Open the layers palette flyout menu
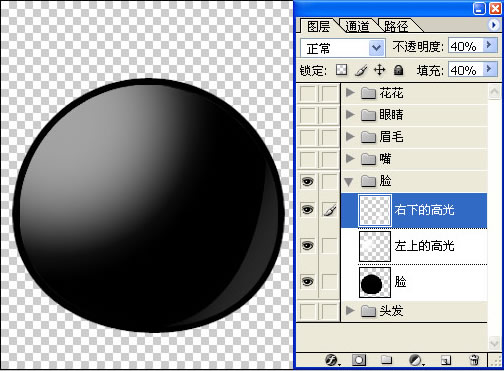This screenshot has height=371, width=504. tap(493, 25)
